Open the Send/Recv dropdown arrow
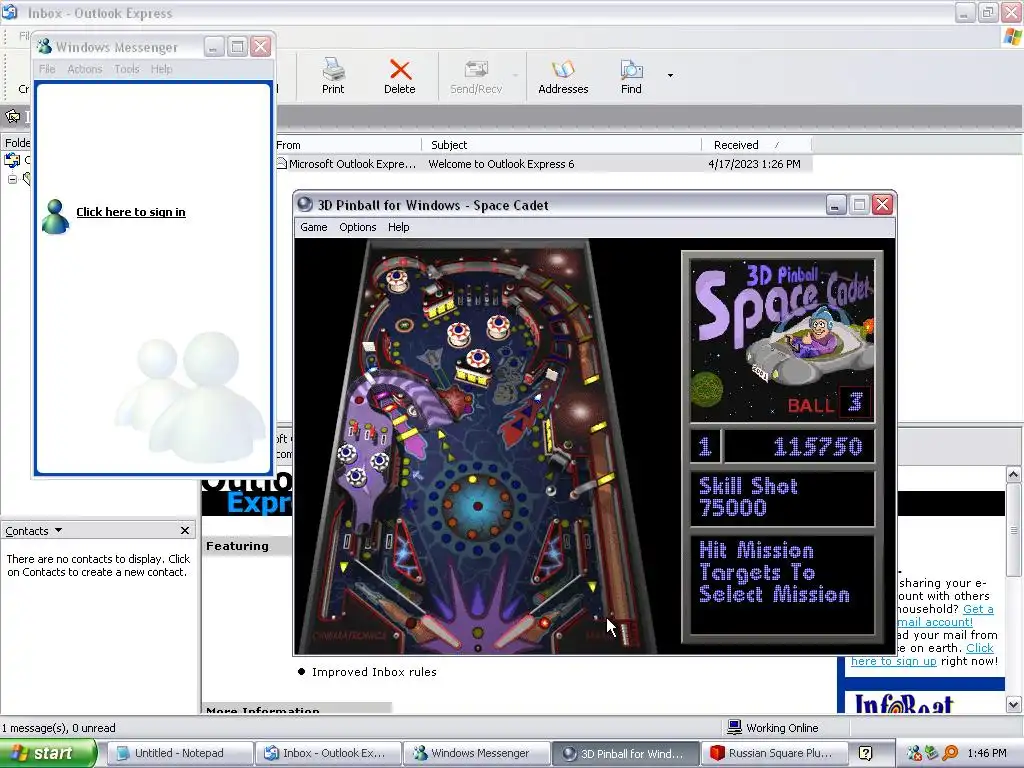The image size is (1024, 768). tap(515, 76)
